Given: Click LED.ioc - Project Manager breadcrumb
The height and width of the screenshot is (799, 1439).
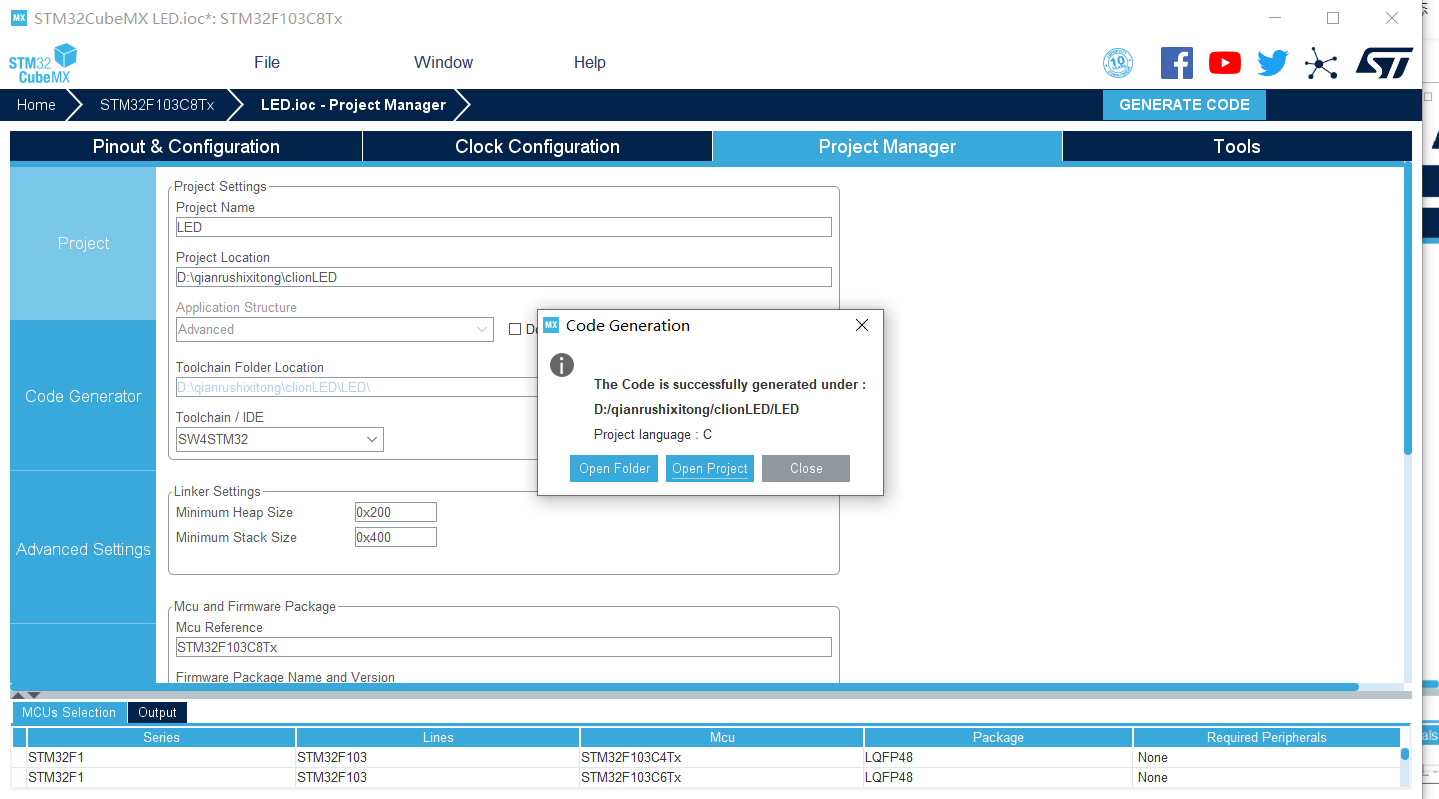Looking at the screenshot, I should (353, 105).
